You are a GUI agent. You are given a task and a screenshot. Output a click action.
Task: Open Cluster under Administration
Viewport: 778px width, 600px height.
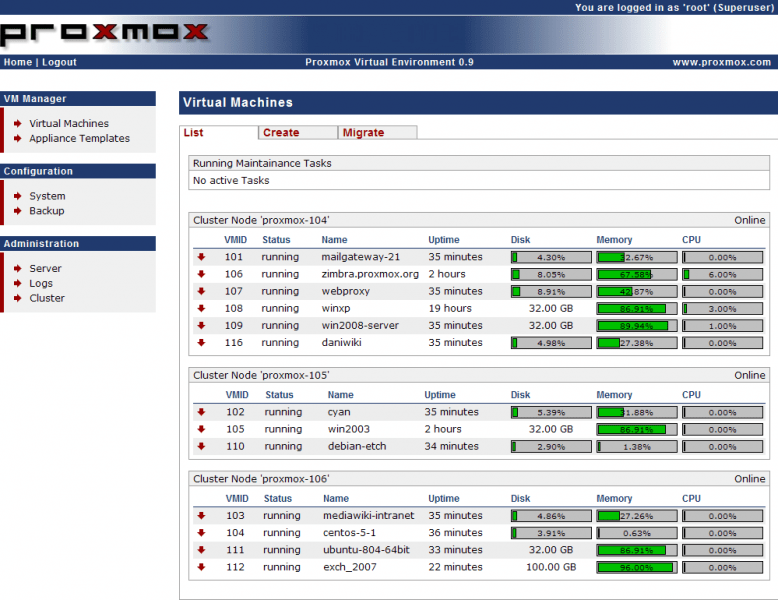click(47, 298)
